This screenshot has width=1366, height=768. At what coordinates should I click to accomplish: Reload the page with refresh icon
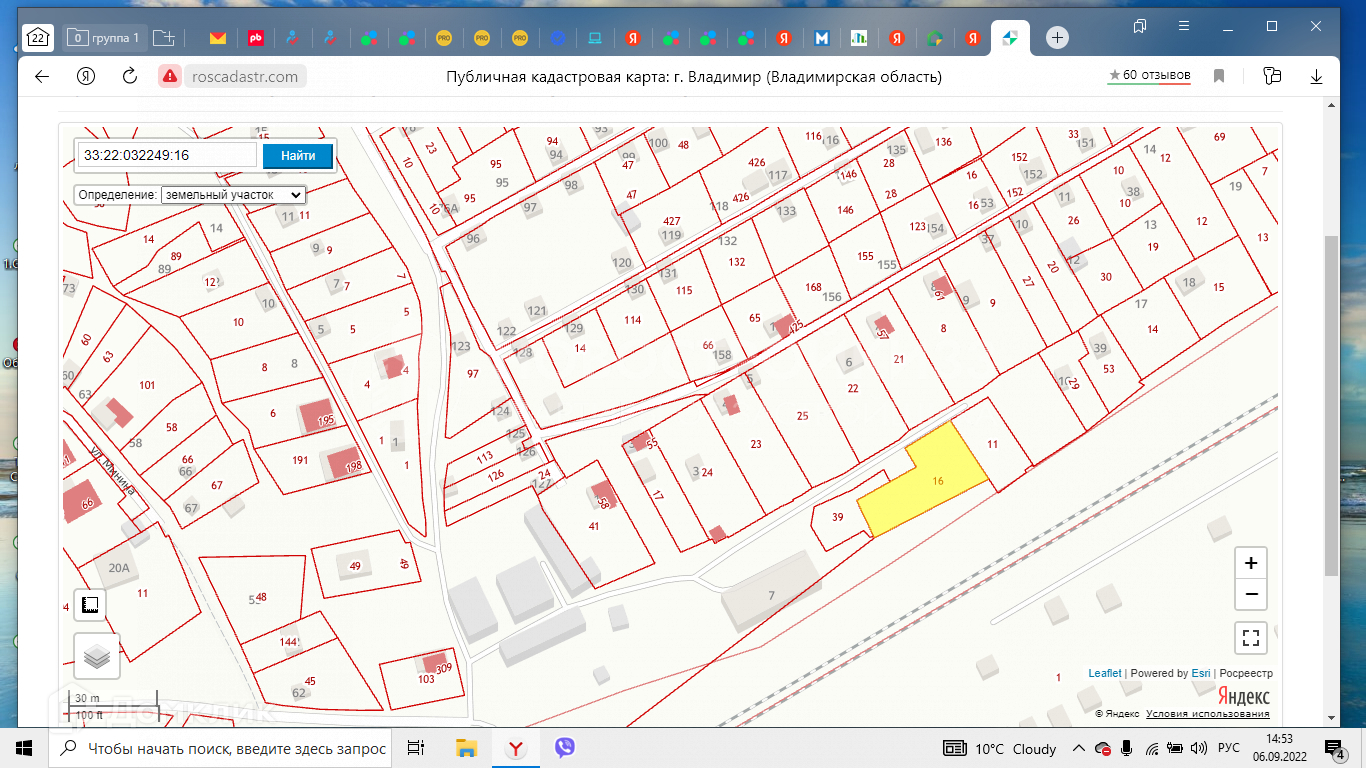[x=129, y=76]
